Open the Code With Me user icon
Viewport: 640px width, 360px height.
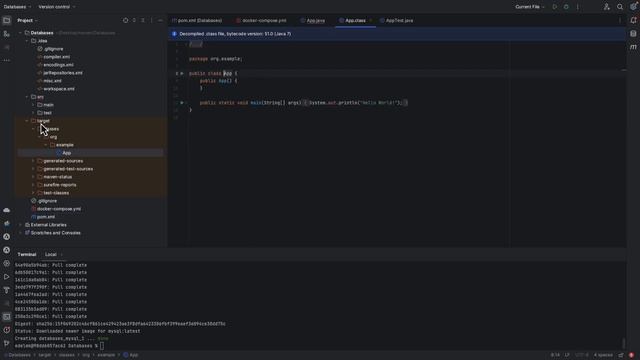click(607, 7)
